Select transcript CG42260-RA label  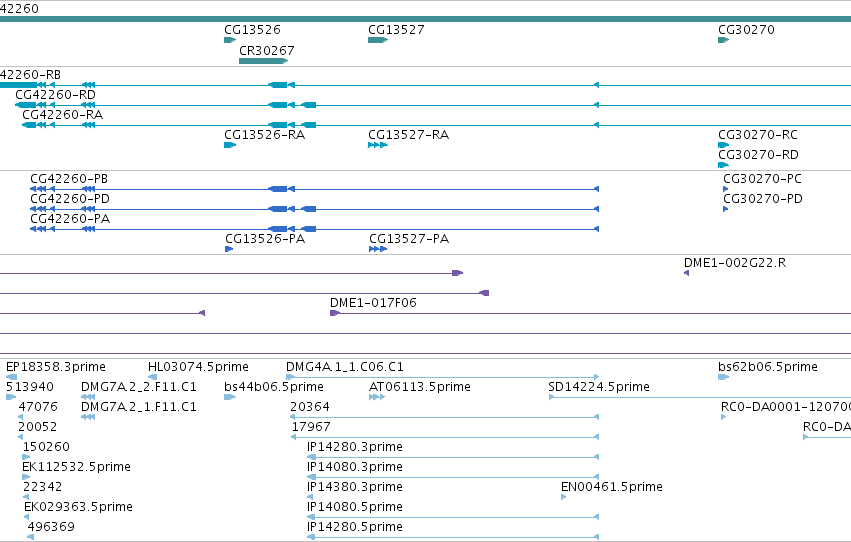pos(62,115)
